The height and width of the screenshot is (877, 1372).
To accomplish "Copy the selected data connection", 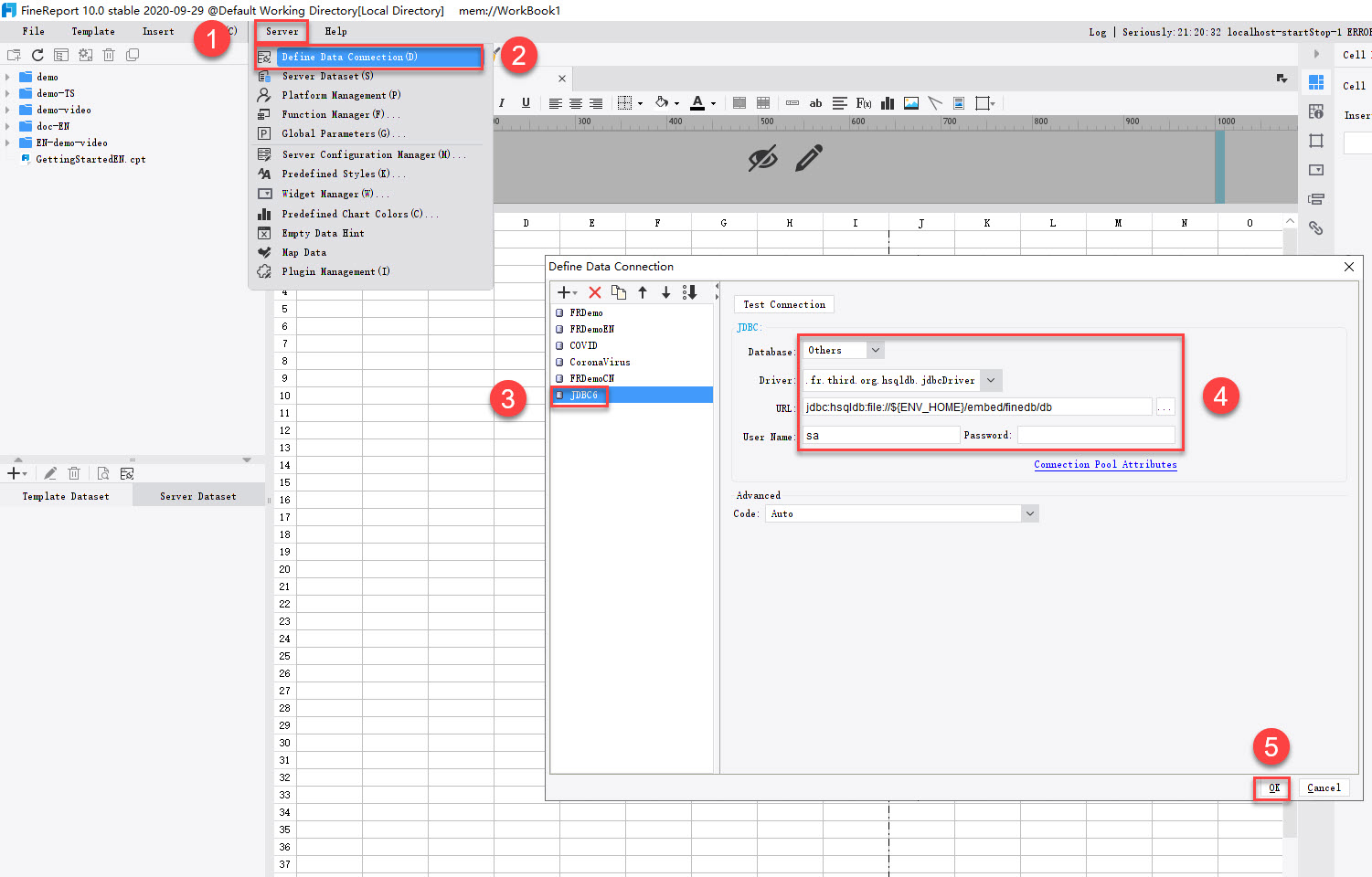I will click(x=619, y=291).
